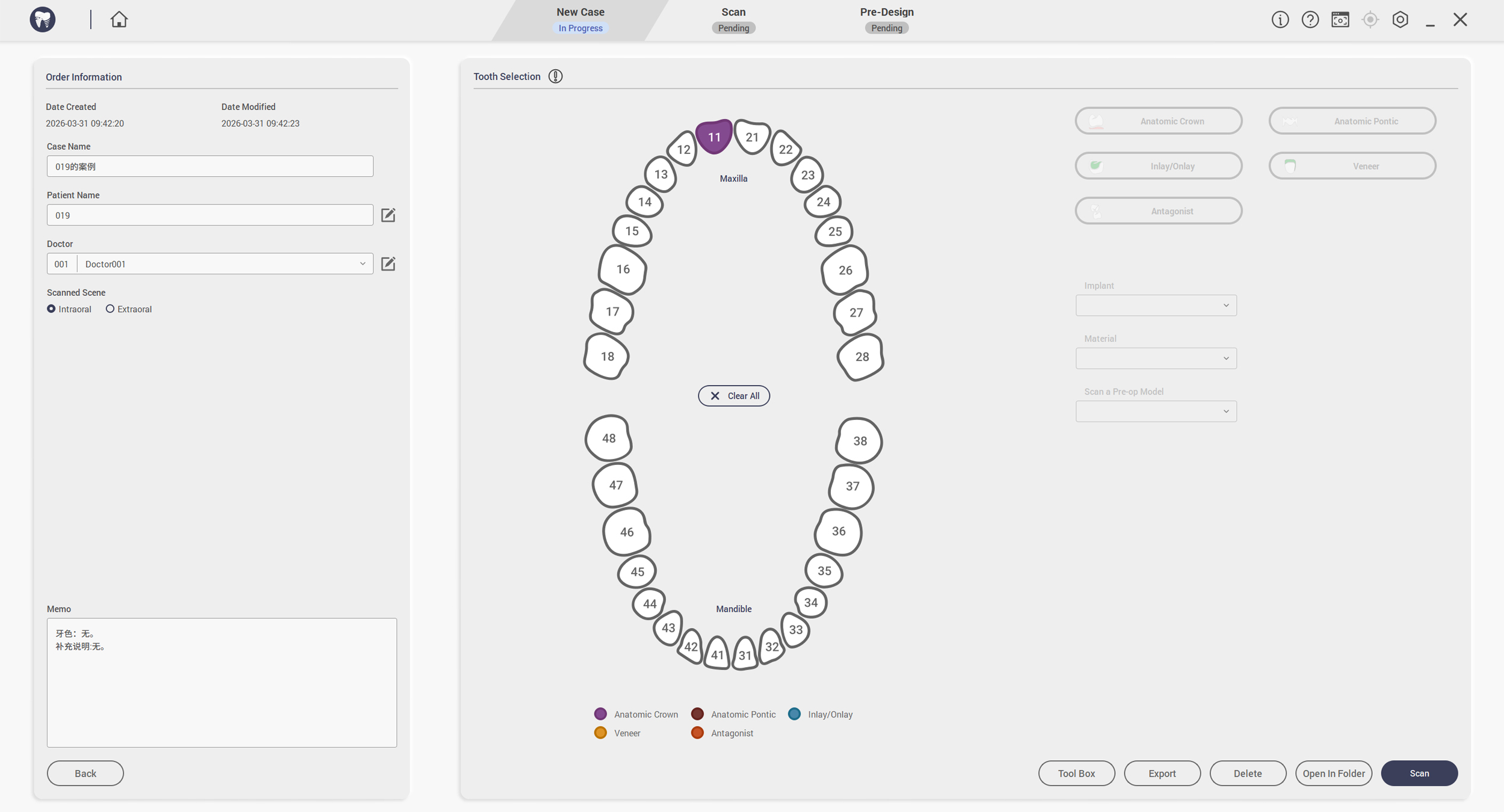Image resolution: width=1504 pixels, height=812 pixels.
Task: Click edit icon beside Doctor field
Action: 388,263
